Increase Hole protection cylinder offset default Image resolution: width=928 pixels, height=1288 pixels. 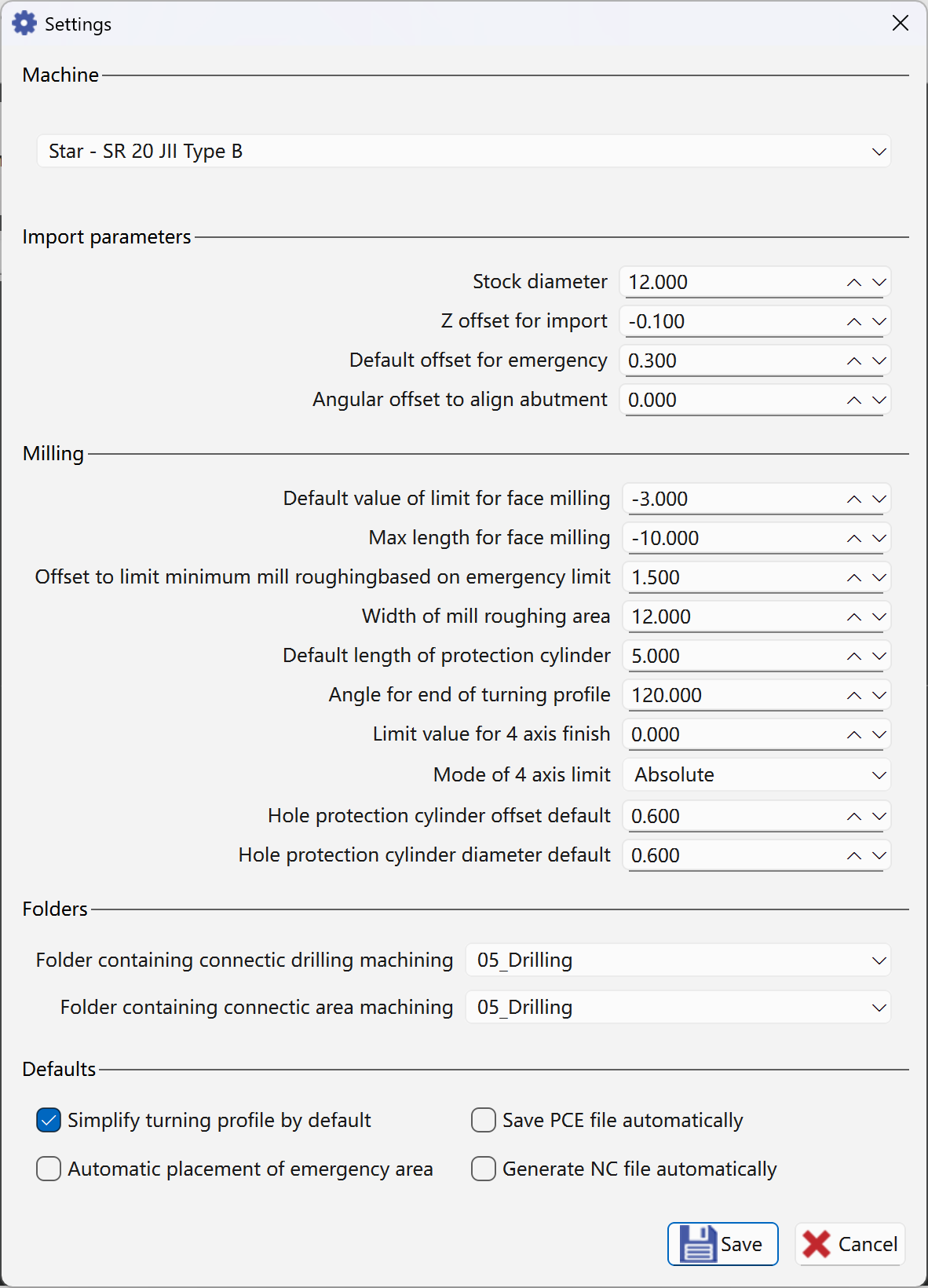click(854, 817)
